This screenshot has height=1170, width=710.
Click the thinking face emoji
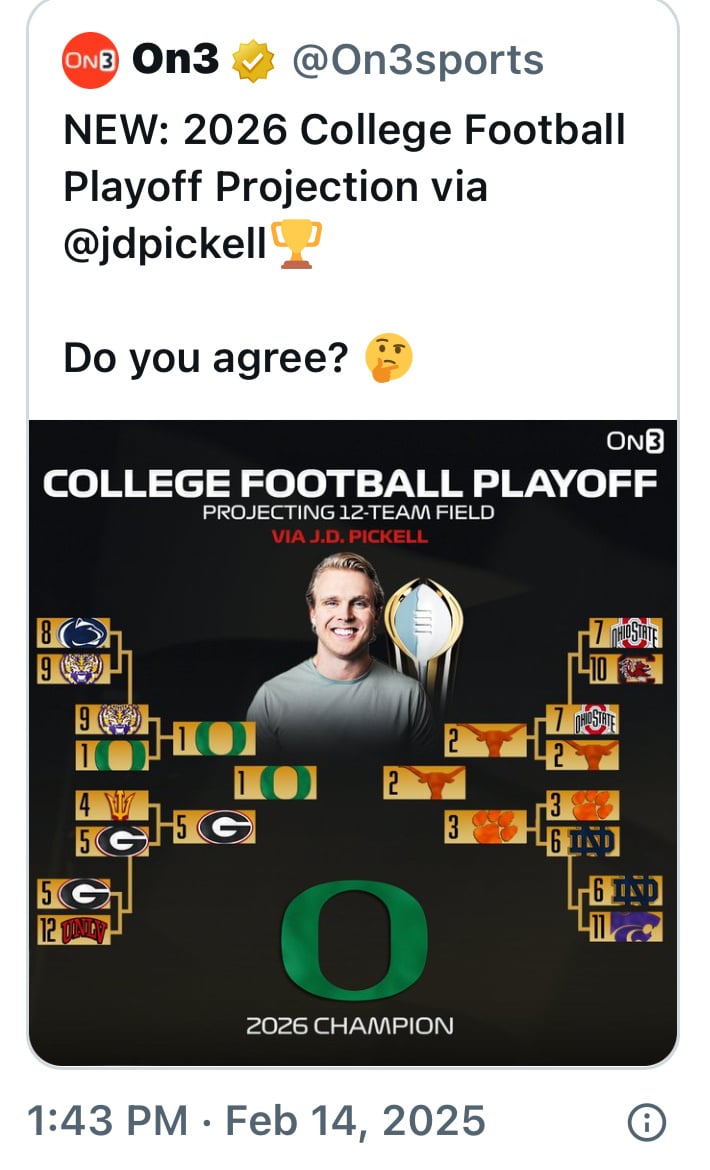point(388,357)
